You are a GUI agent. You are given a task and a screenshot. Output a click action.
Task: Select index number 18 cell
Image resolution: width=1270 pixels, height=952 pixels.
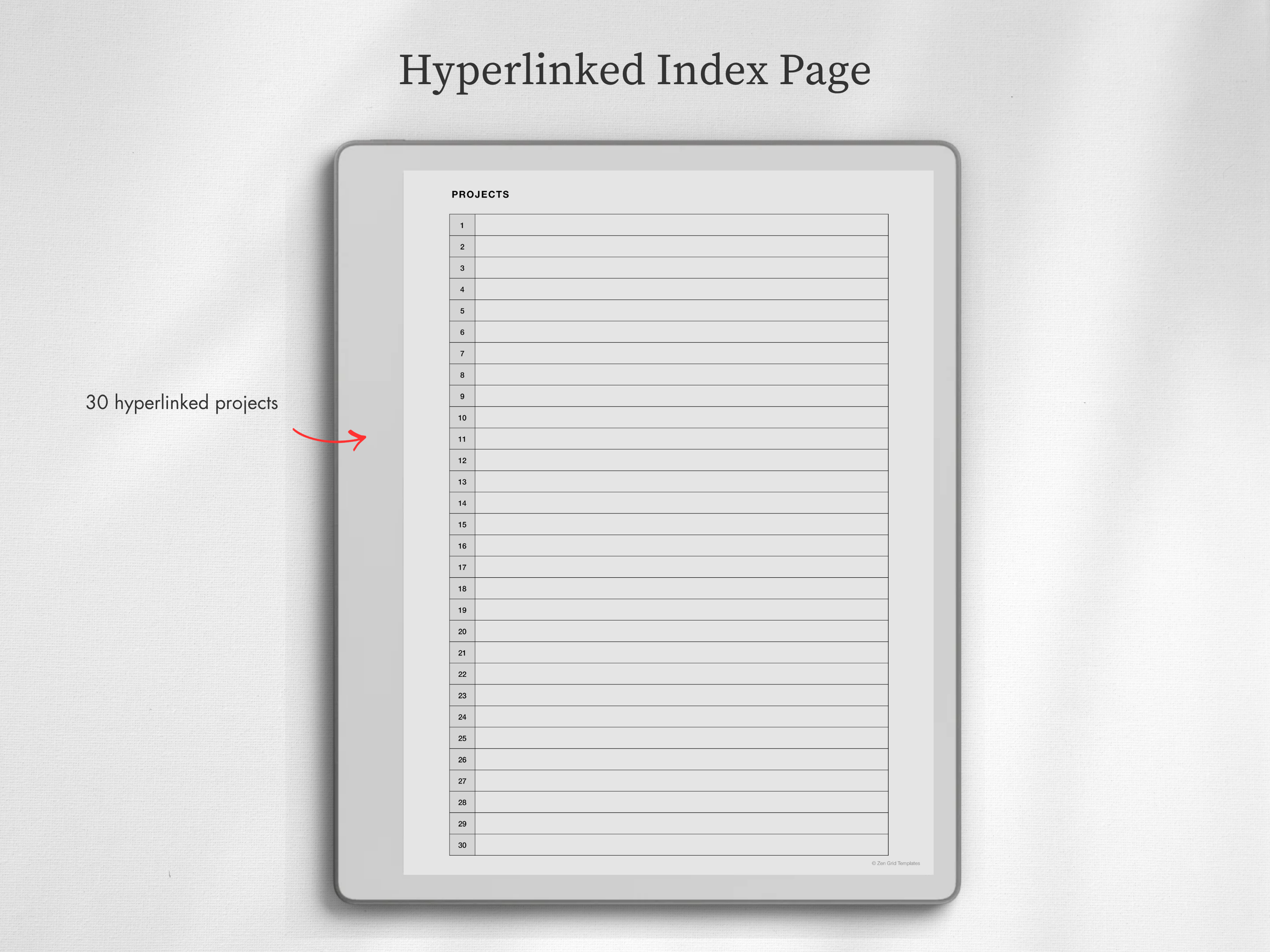(462, 588)
